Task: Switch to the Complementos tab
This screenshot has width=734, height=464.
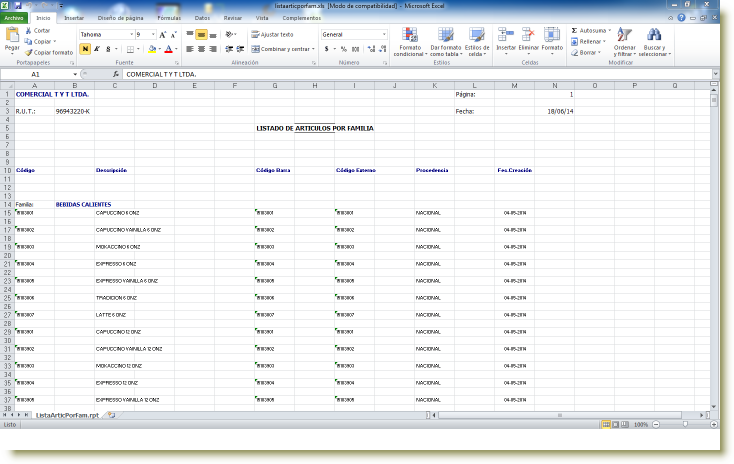Action: coord(301,18)
